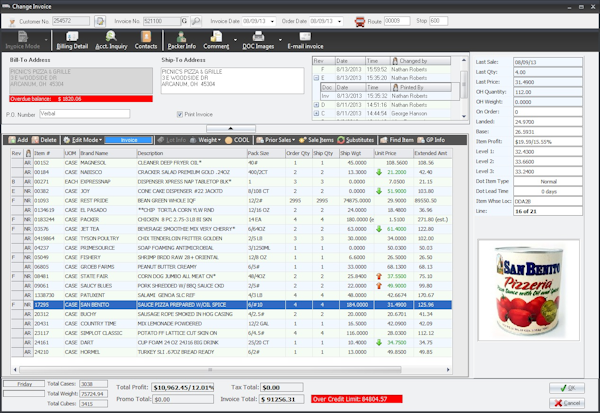Open Acct. Inquiry
This screenshot has height=413, width=600.
pos(111,40)
